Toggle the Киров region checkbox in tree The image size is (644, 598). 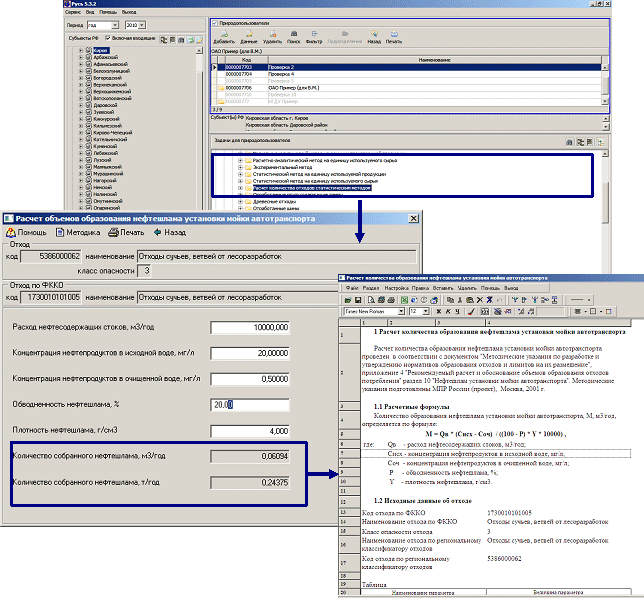88,49
